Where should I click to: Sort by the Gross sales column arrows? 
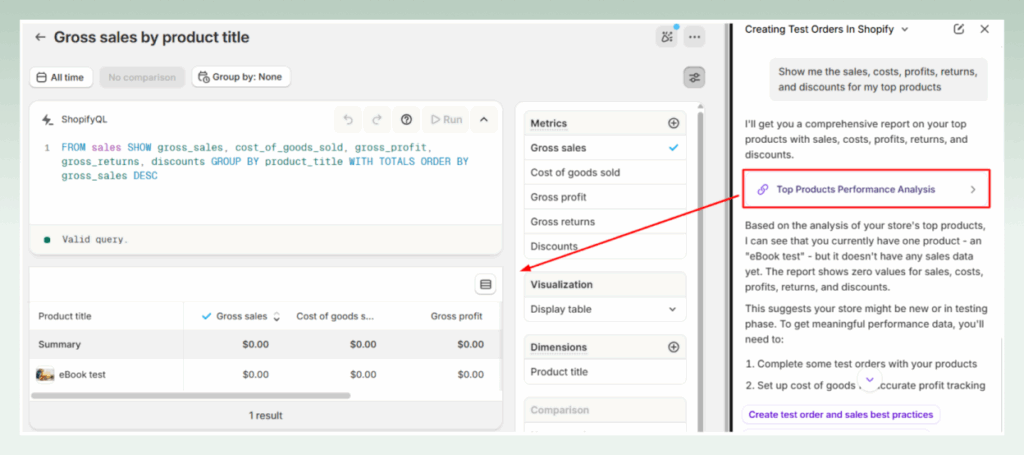coord(276,317)
